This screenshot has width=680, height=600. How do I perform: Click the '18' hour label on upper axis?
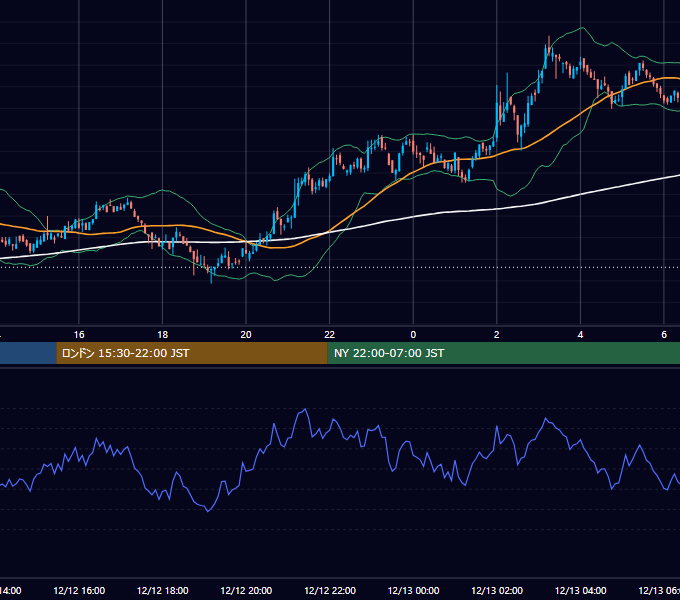click(x=163, y=335)
